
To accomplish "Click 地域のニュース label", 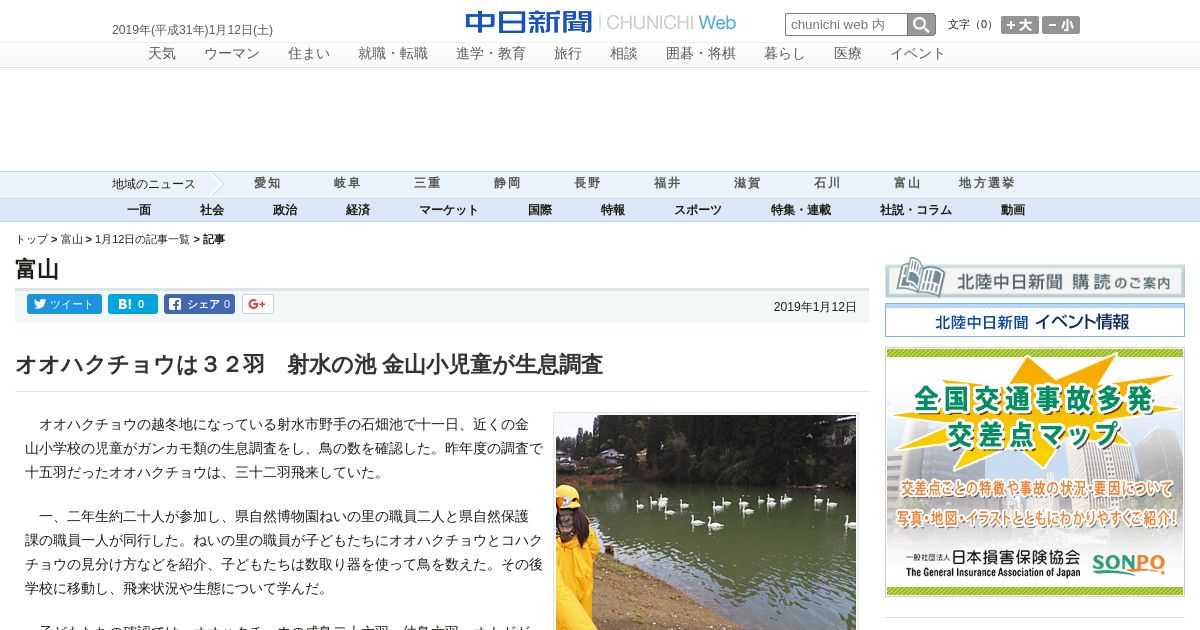I will click(x=153, y=184).
